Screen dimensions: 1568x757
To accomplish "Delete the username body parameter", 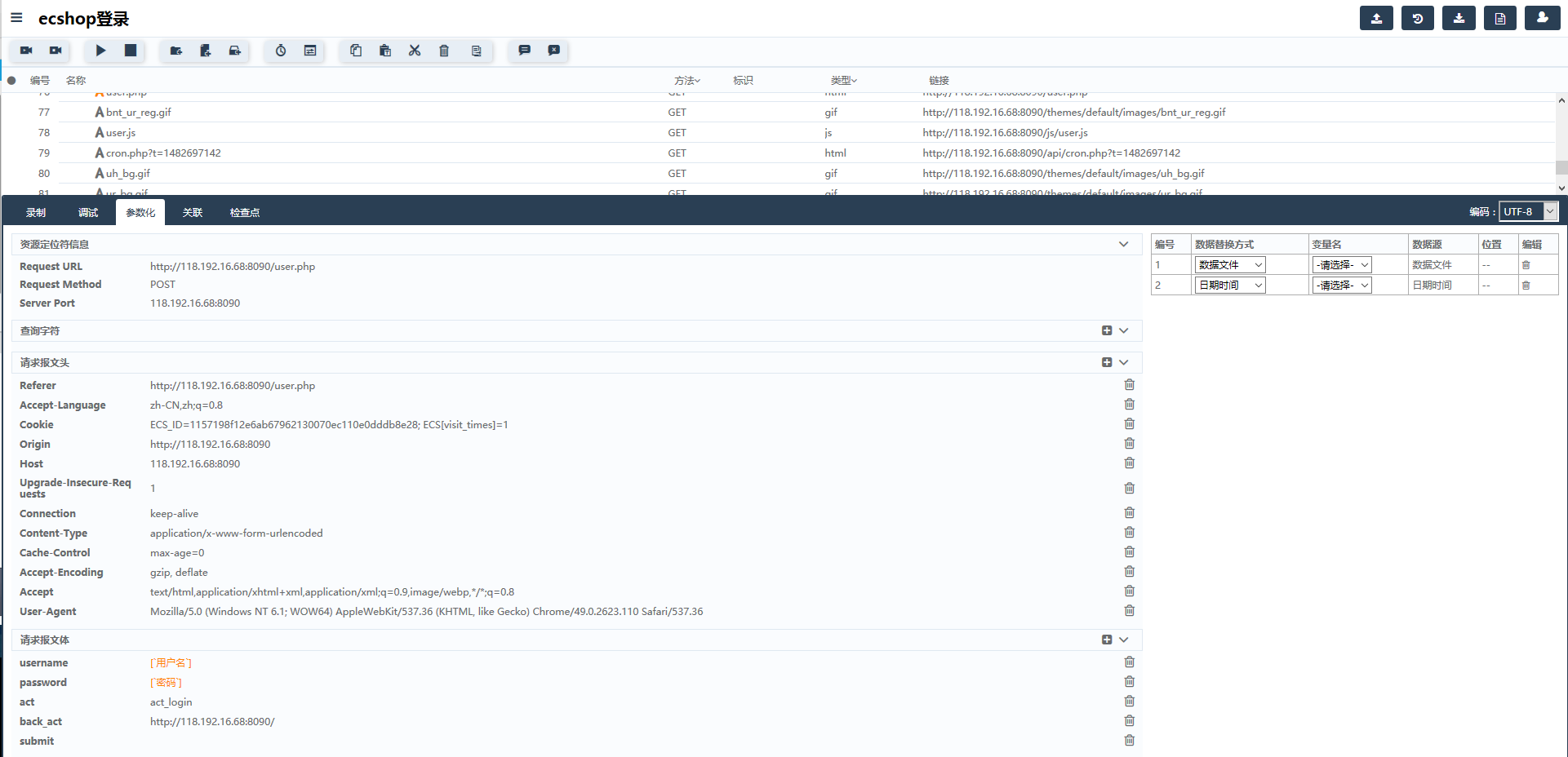I will (x=1130, y=662).
